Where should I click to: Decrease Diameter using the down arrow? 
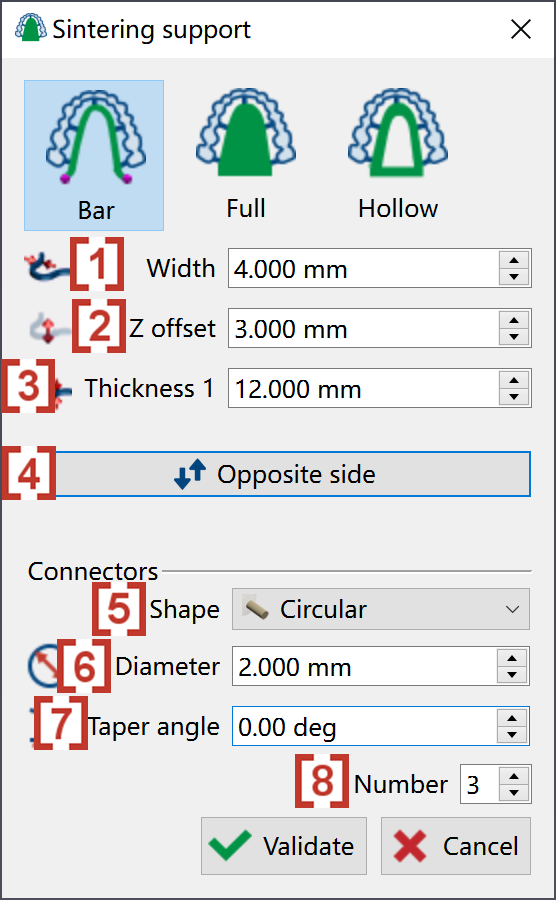tap(512, 675)
